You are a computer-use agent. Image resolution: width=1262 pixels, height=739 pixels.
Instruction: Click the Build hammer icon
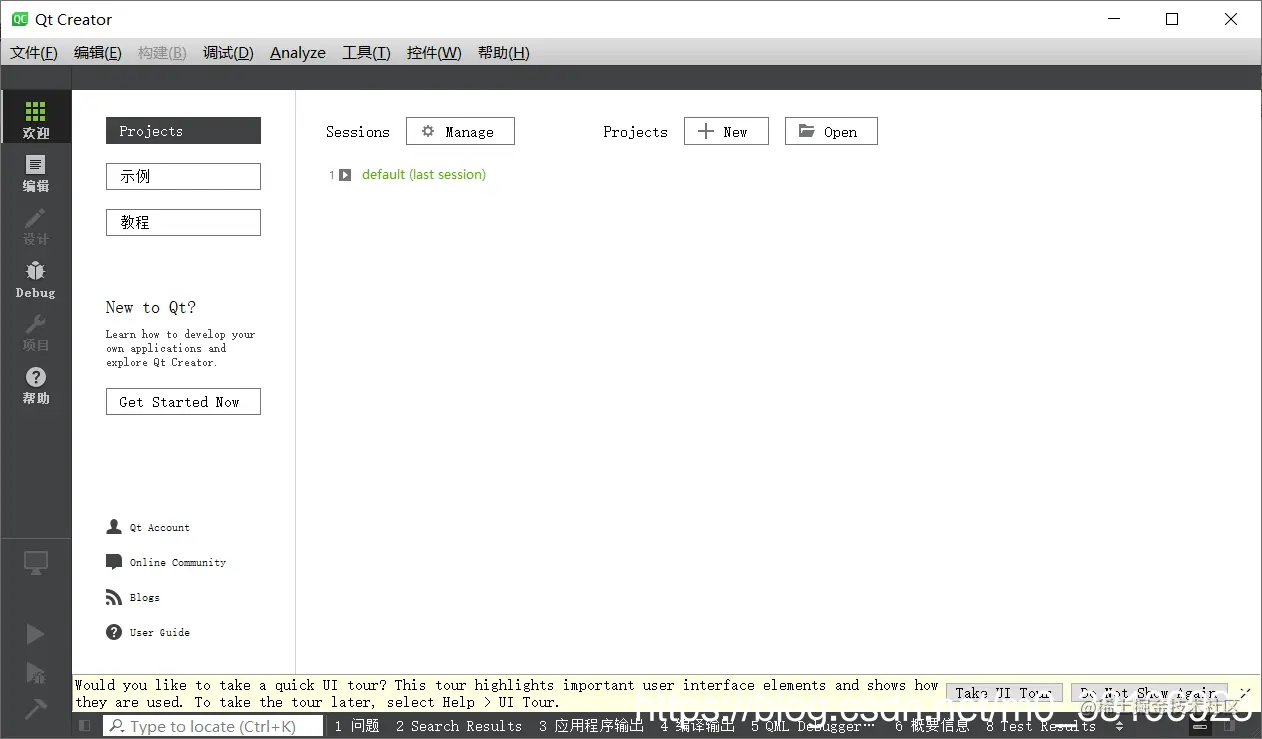36,708
